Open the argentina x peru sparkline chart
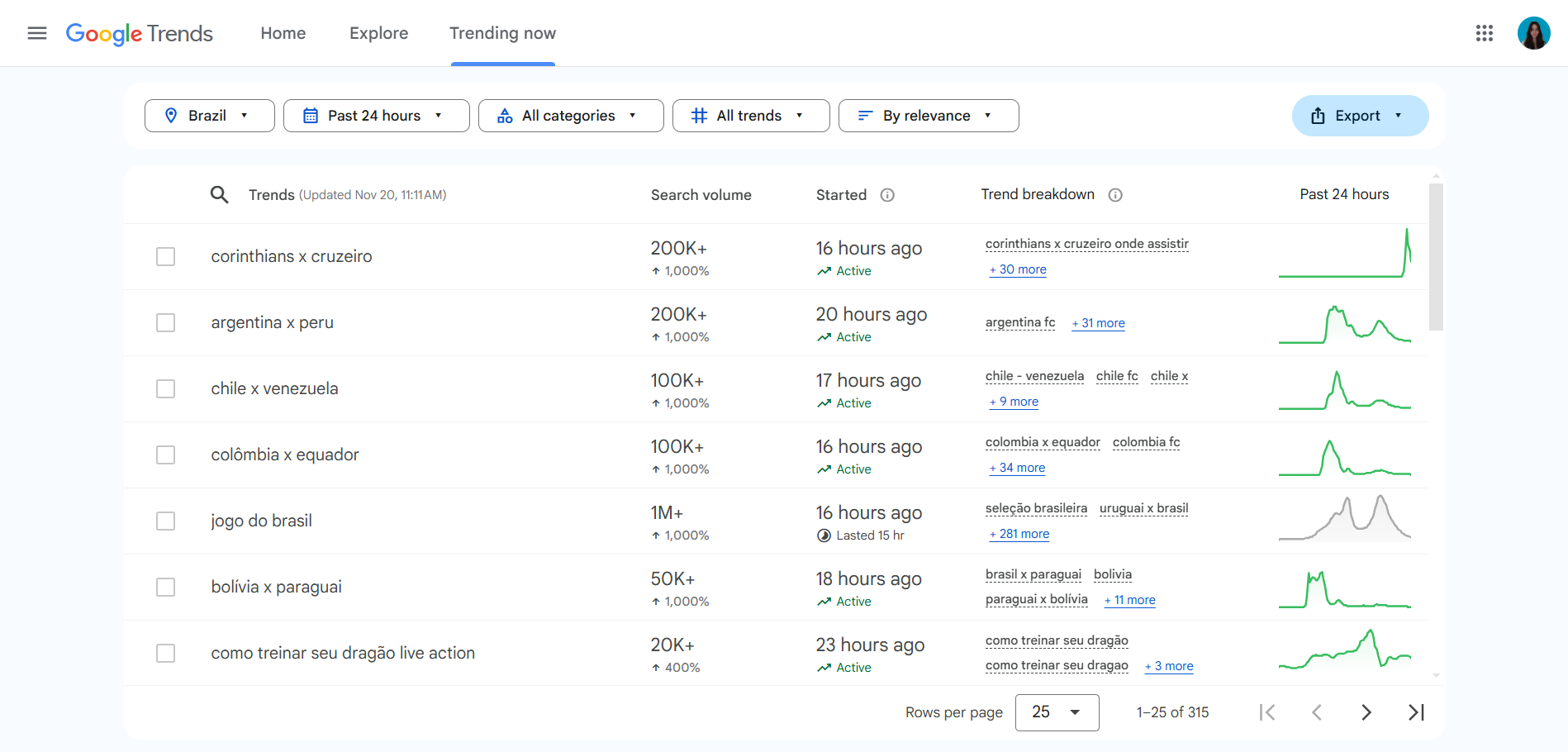The height and width of the screenshot is (752, 1568). coord(1345,324)
